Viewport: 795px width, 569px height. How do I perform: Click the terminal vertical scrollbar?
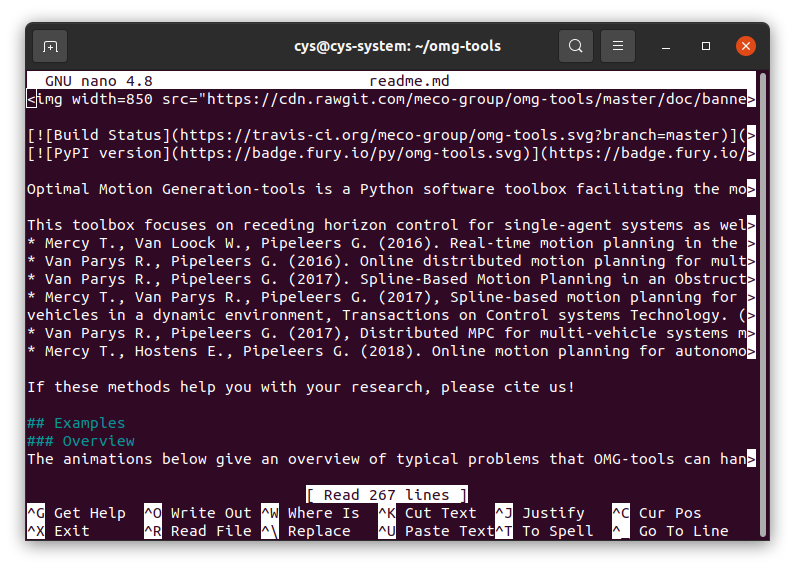click(x=763, y=300)
